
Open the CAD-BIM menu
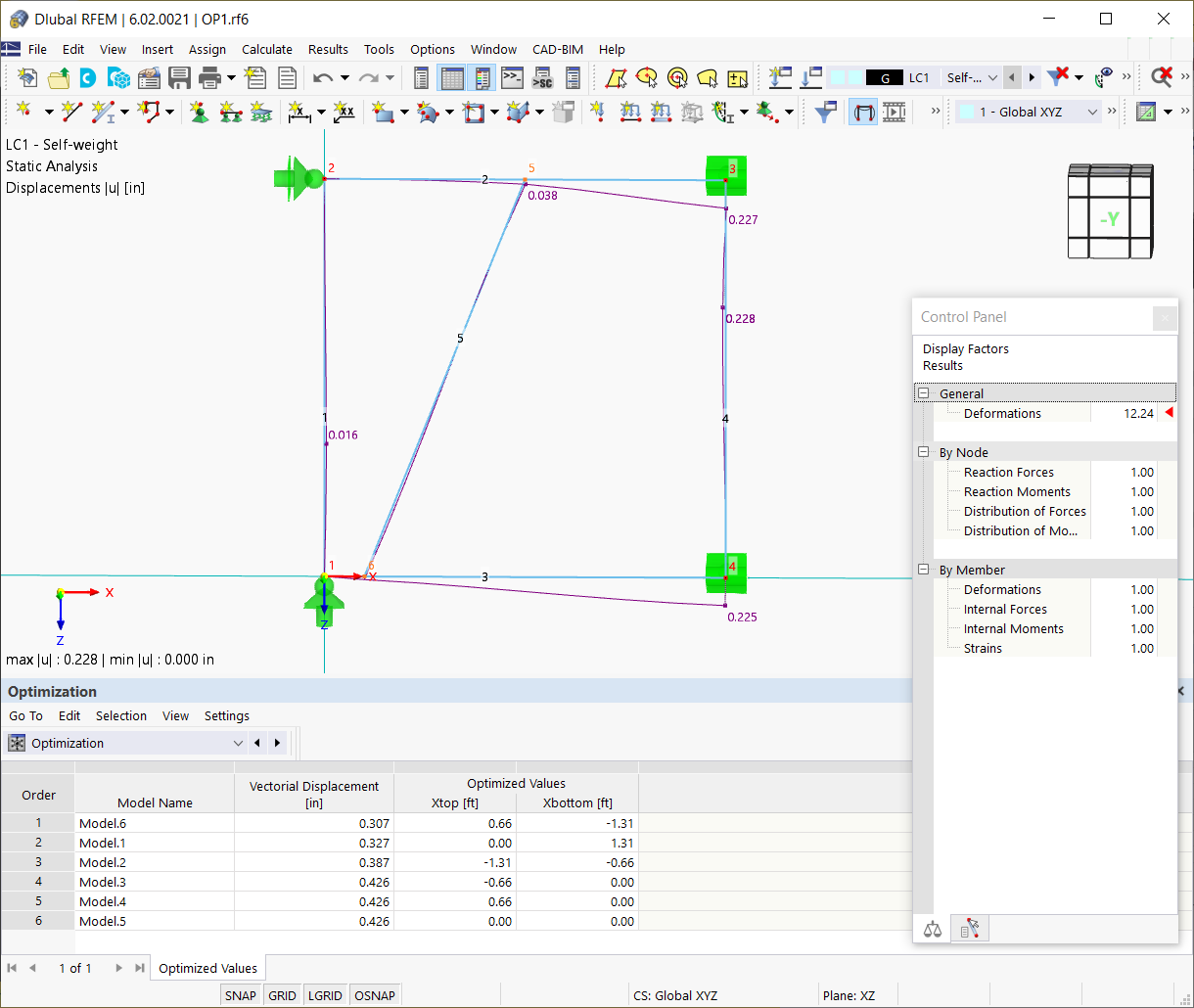[x=557, y=49]
